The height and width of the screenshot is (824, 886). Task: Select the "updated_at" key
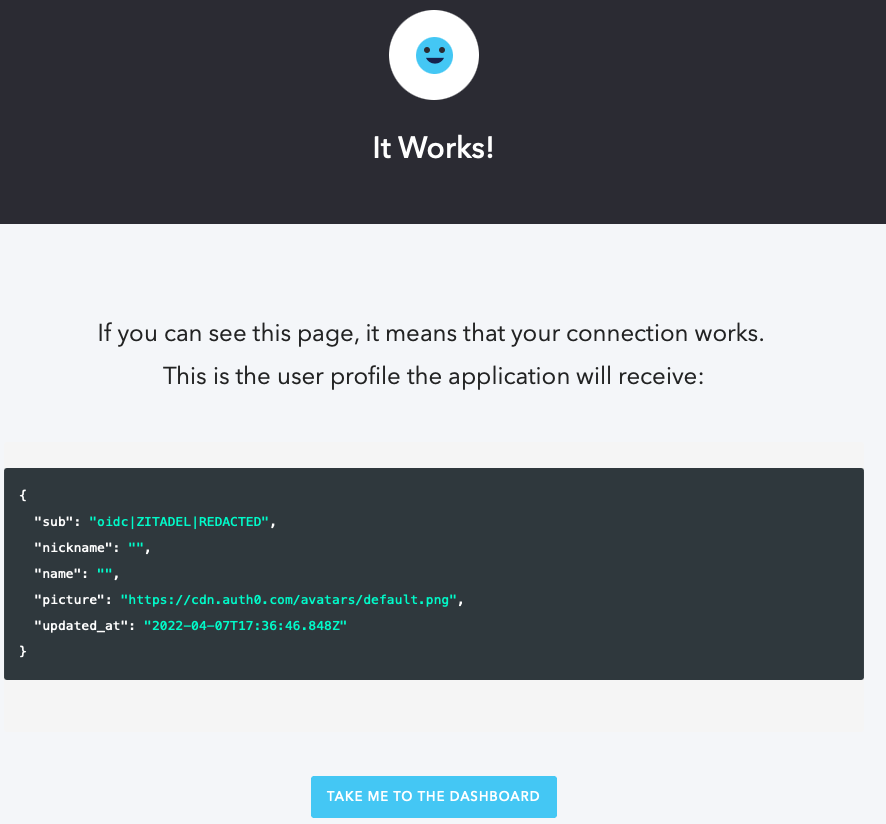tap(81, 625)
